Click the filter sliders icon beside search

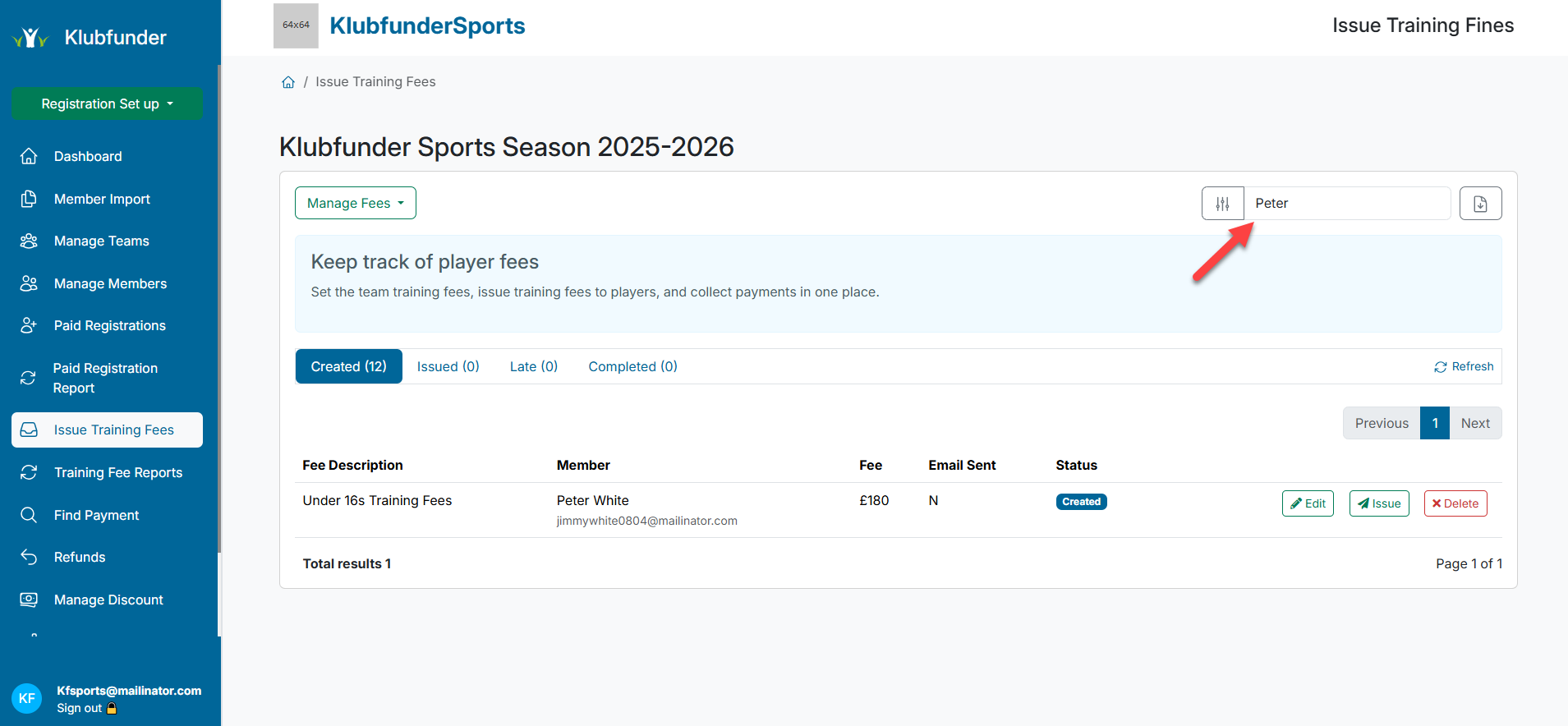[x=1222, y=204]
